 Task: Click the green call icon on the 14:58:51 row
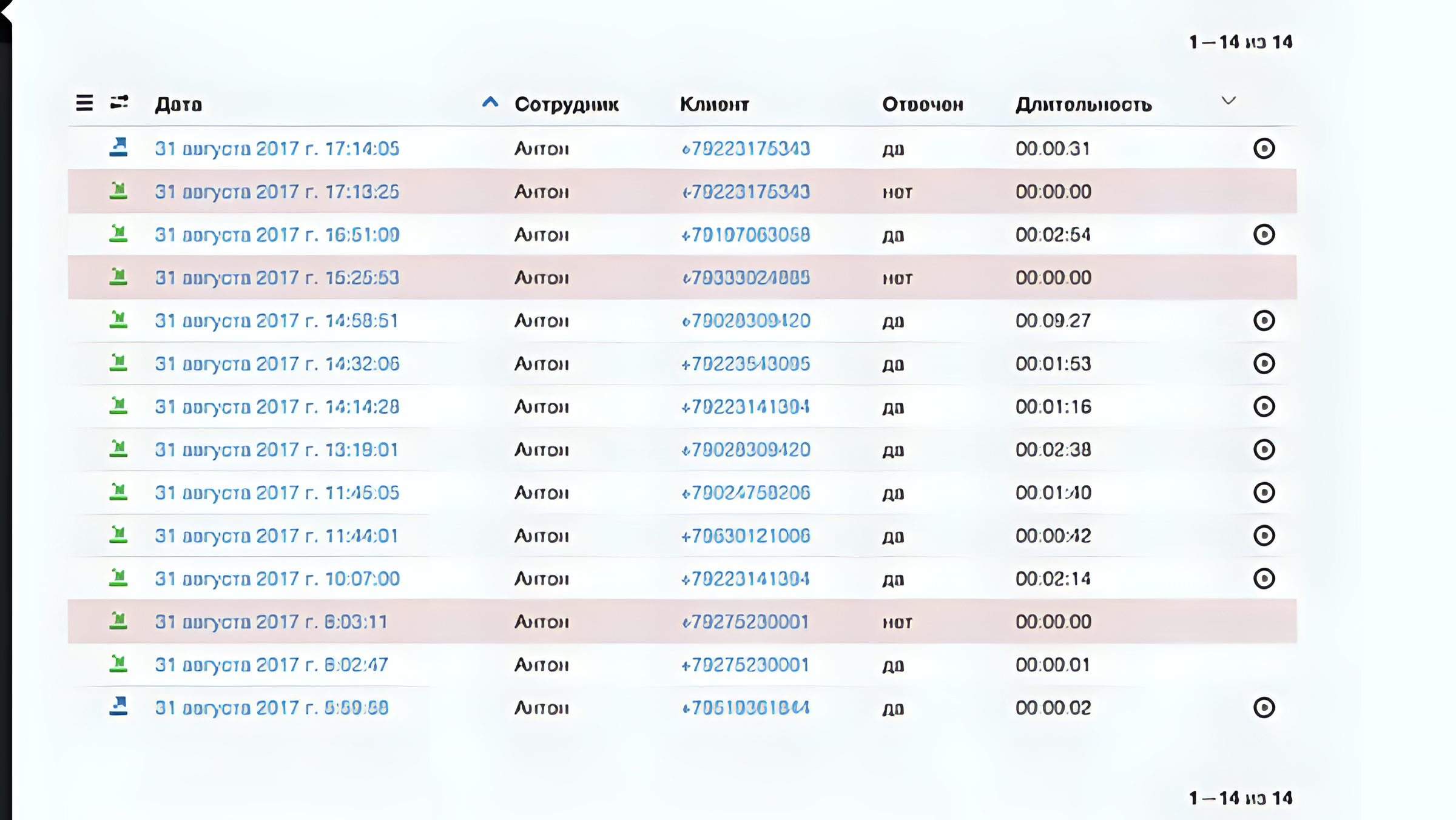pos(118,320)
